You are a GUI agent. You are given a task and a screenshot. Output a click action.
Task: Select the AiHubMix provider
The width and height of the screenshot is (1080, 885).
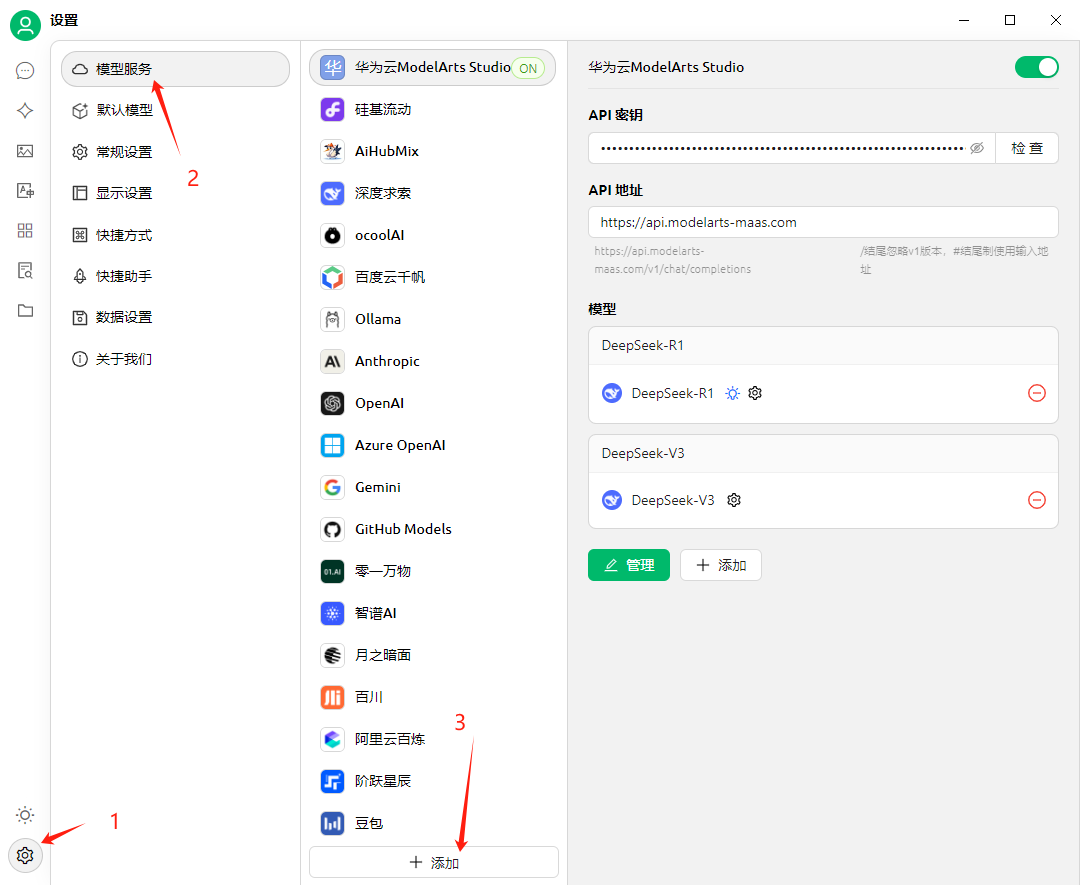pyautogui.click(x=433, y=152)
